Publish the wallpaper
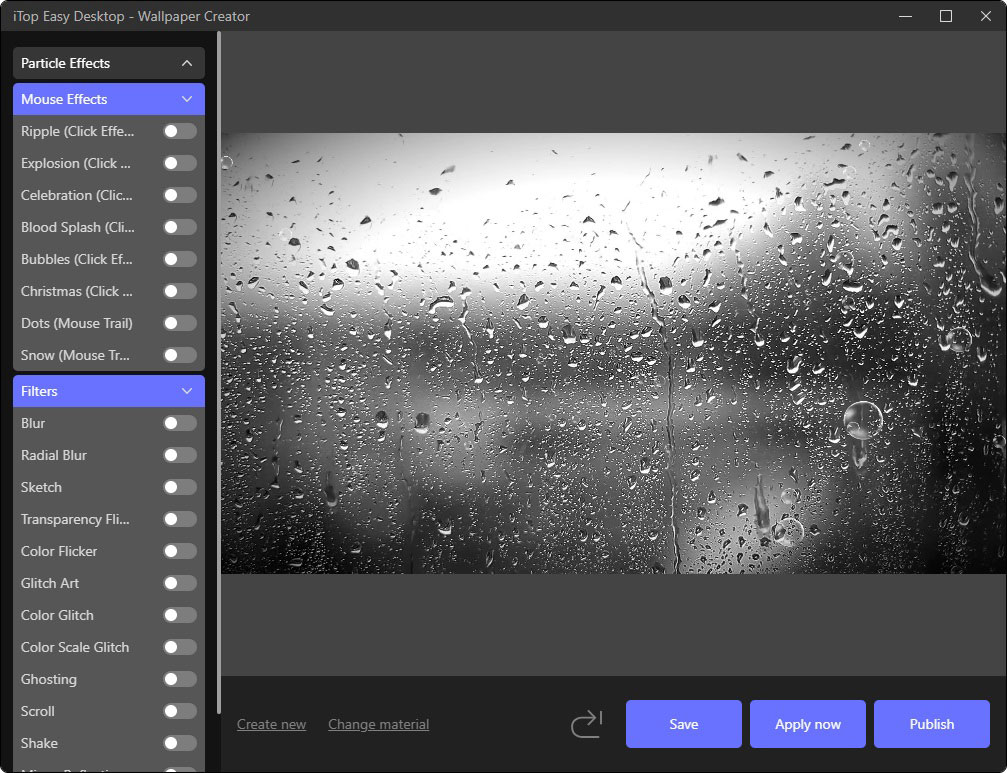 tap(931, 724)
